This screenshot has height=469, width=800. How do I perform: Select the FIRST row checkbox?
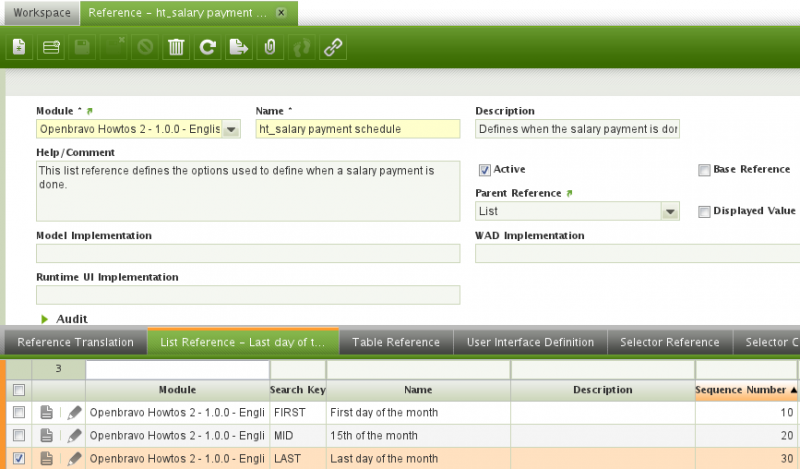(16, 412)
